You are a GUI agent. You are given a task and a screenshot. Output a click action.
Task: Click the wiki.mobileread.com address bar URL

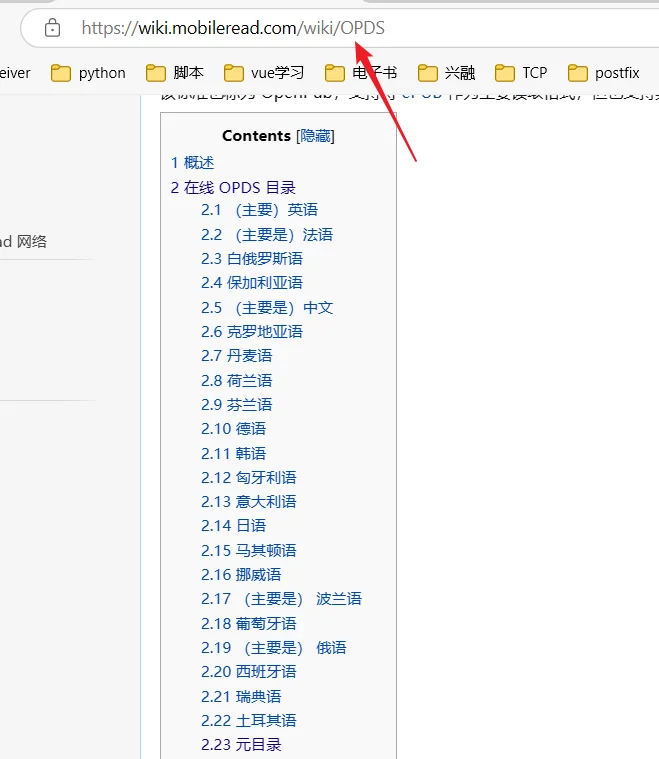(233, 28)
